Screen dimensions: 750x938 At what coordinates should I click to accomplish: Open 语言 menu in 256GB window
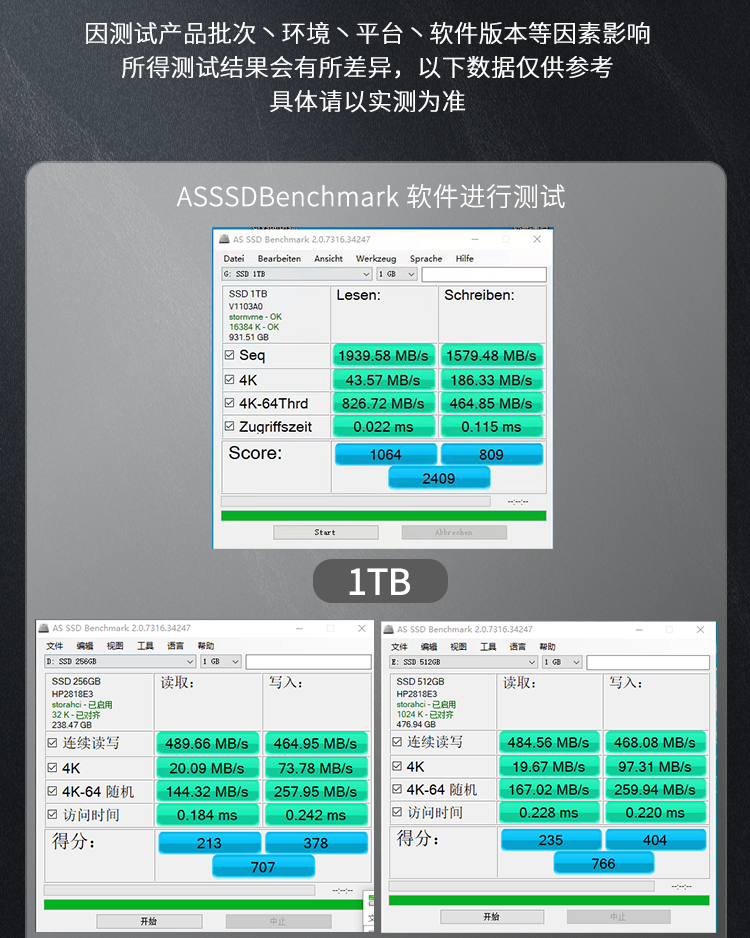[x=175, y=646]
